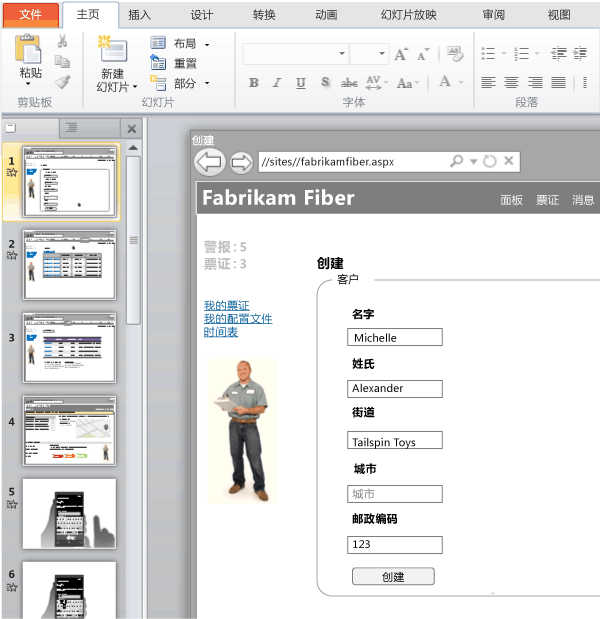Click the bullet list icon
Viewport: 600px width, 619px height.
488,53
